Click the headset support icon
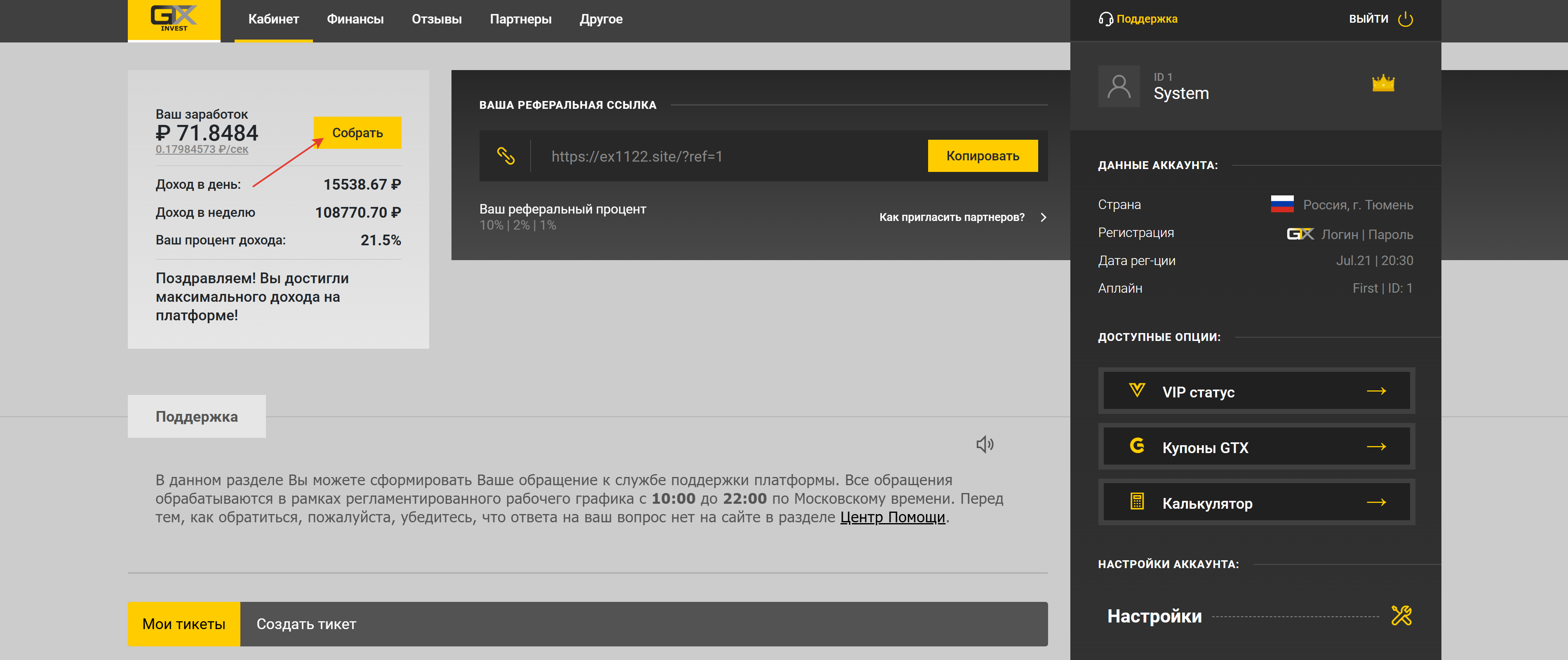Viewport: 1568px width, 660px height. coord(1105,19)
